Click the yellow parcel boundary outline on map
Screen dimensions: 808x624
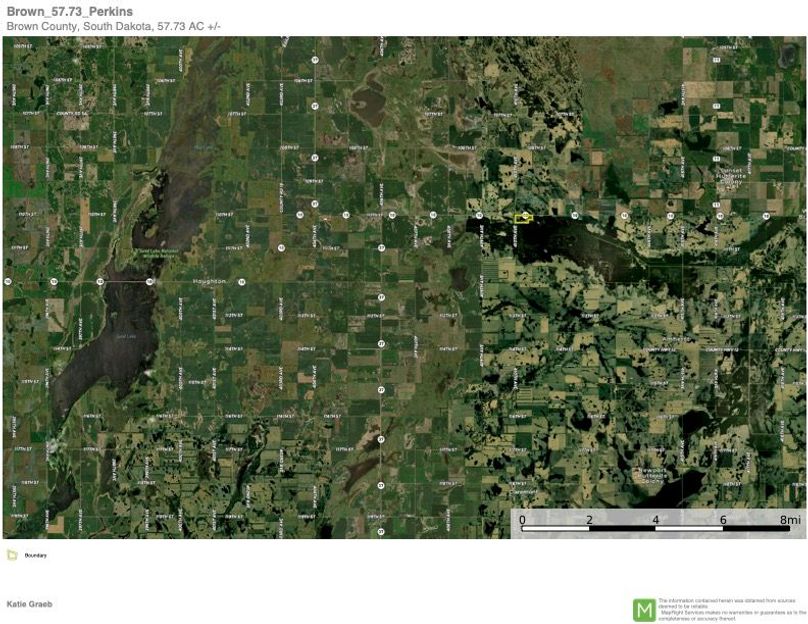[x=523, y=218]
